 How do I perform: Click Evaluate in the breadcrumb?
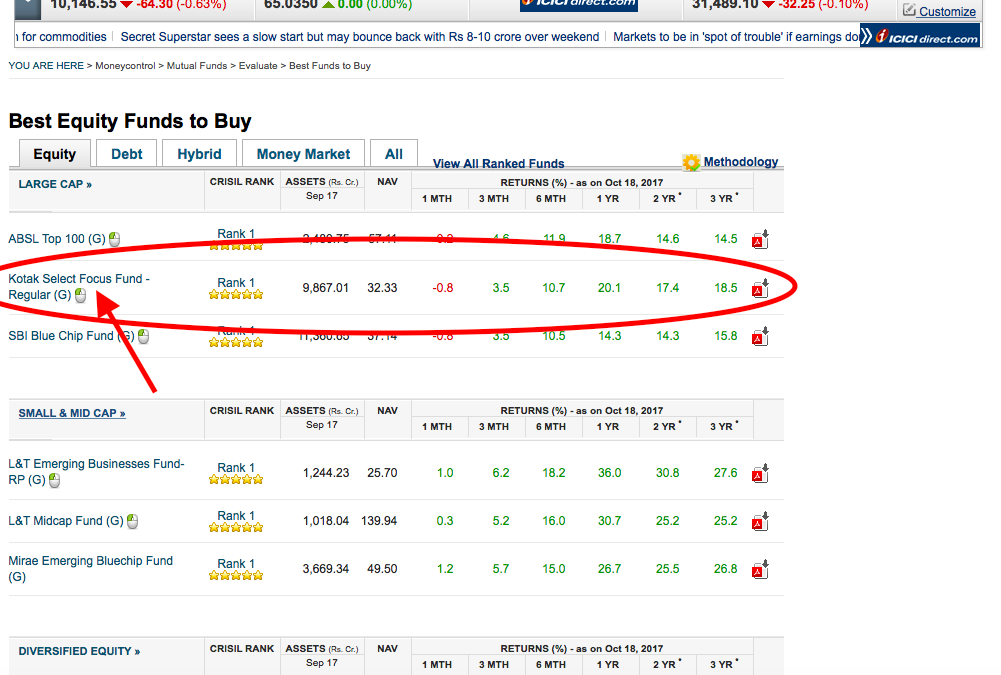[258, 66]
